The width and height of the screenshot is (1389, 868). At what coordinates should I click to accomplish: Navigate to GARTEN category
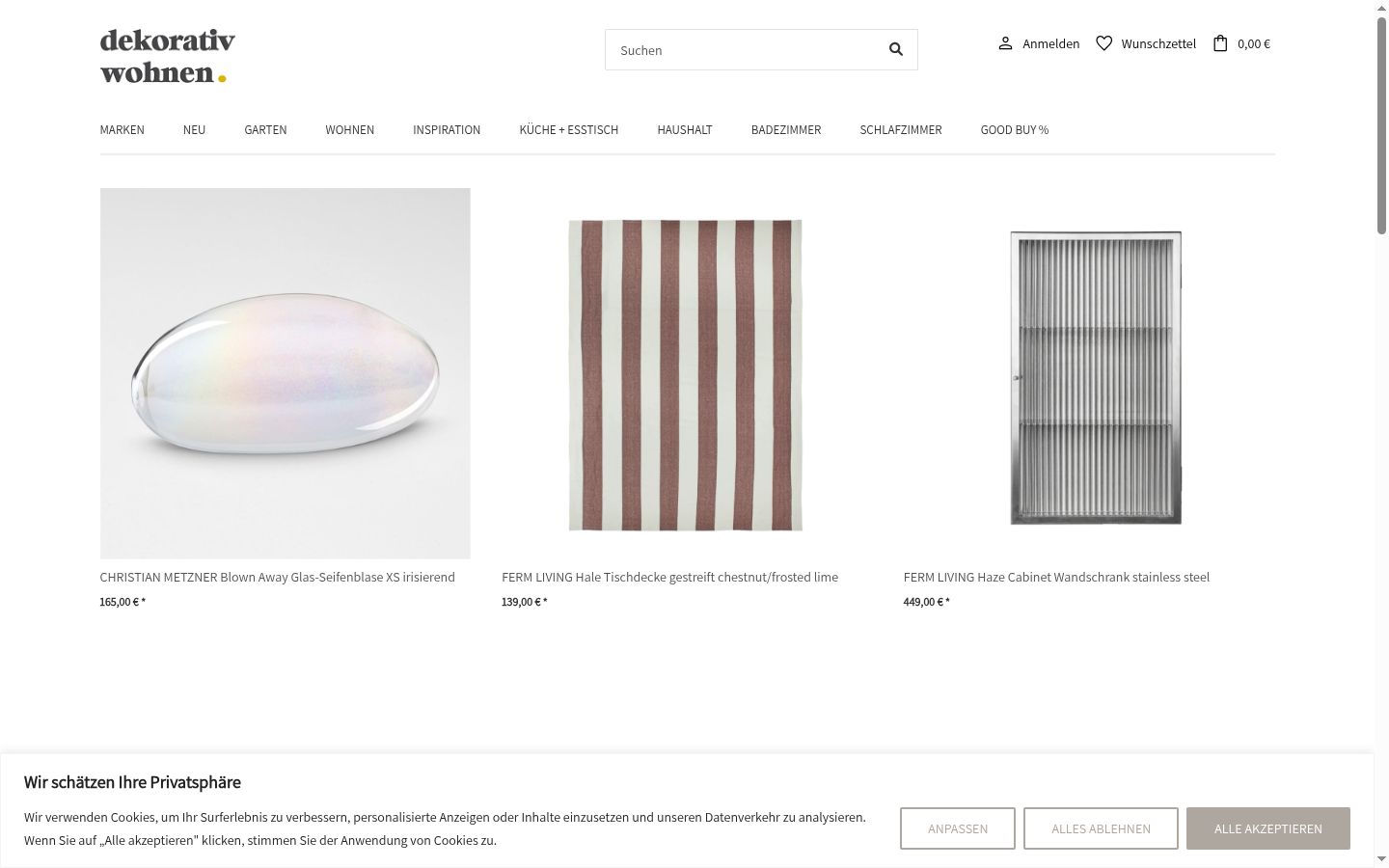click(265, 130)
